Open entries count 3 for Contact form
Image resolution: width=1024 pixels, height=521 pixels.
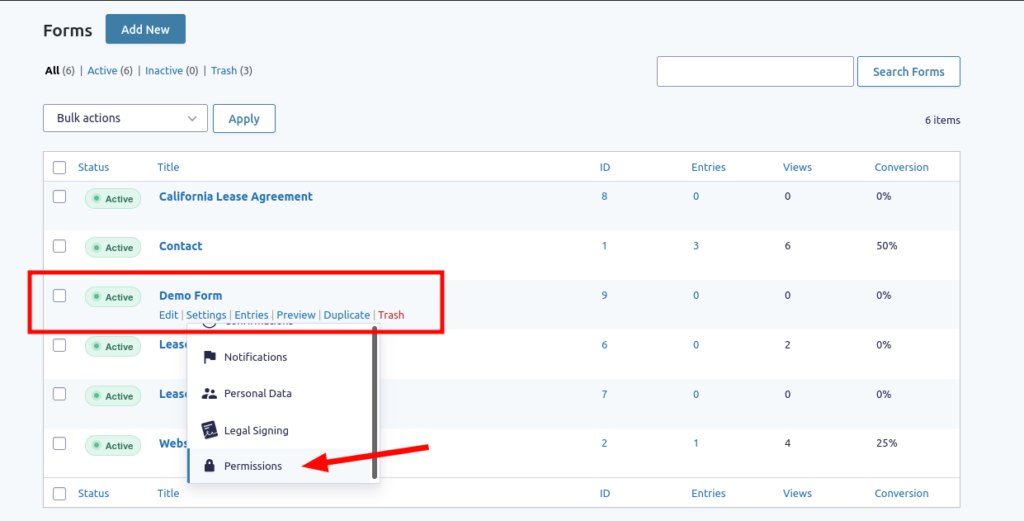click(696, 245)
